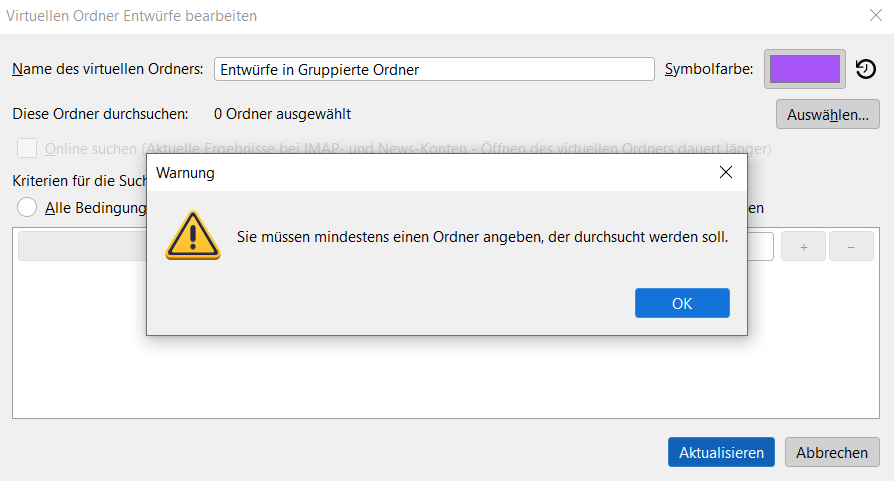Cancel with the Abbrechen button
The width and height of the screenshot is (894, 481).
[x=832, y=452]
